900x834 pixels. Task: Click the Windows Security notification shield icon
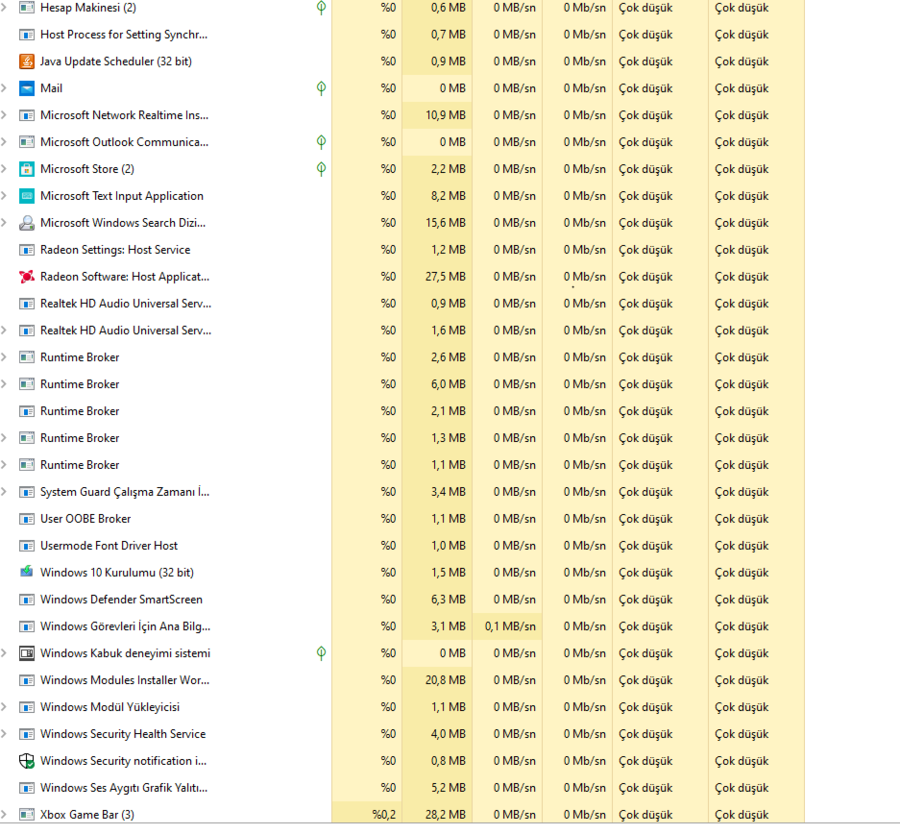click(x=26, y=761)
